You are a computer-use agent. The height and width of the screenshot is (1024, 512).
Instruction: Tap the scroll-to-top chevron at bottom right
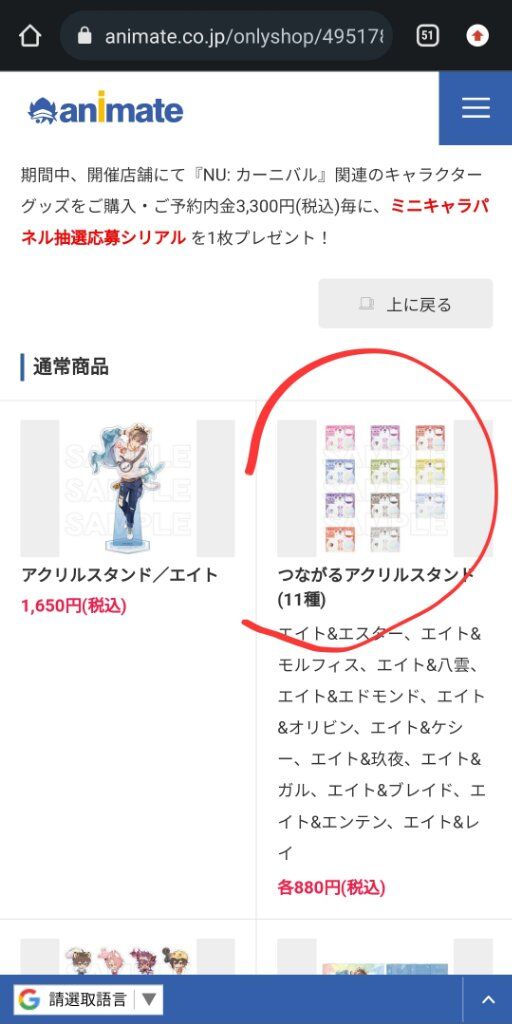pyautogui.click(x=488, y=999)
